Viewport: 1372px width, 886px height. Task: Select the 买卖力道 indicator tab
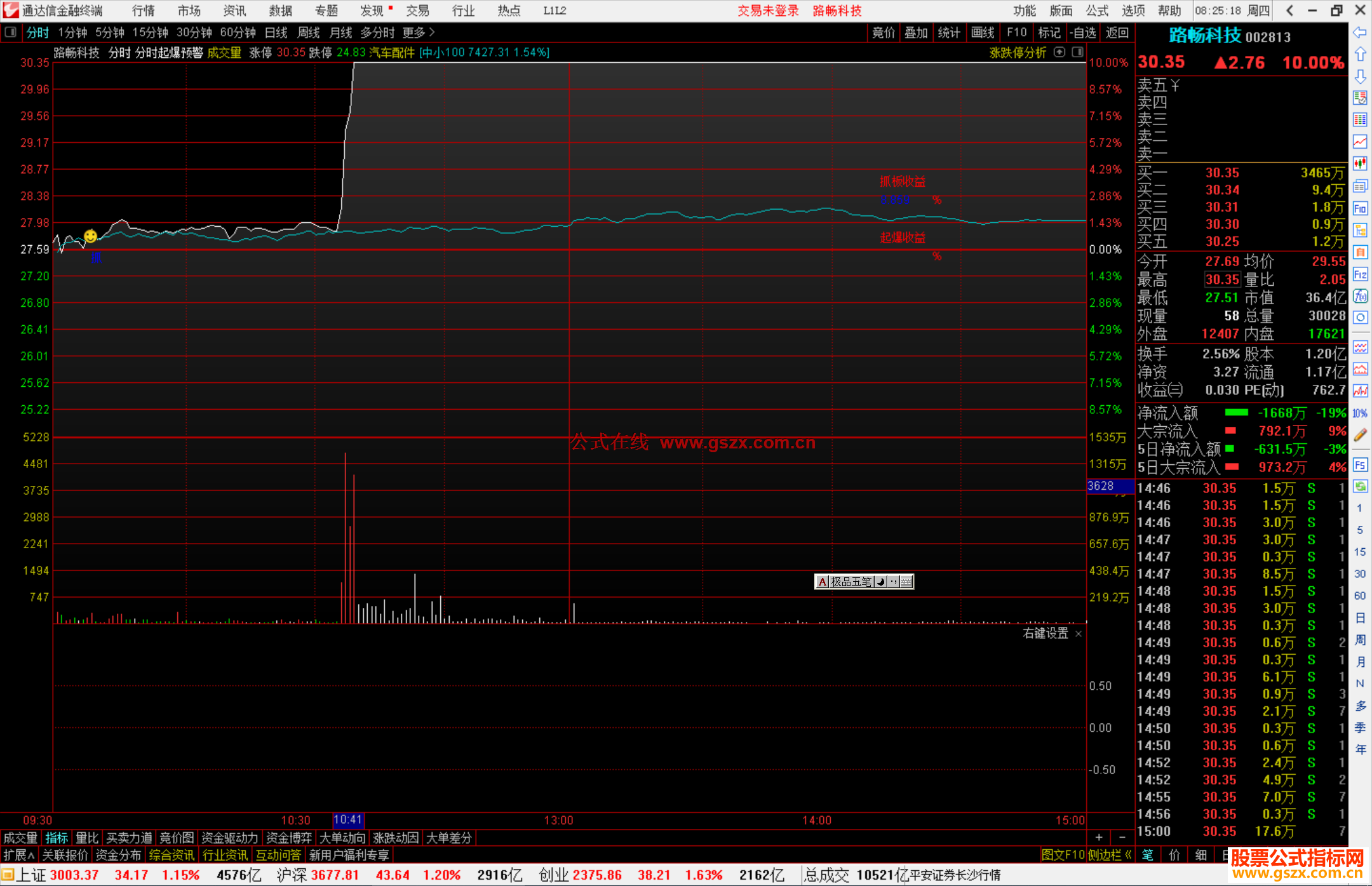[129, 838]
